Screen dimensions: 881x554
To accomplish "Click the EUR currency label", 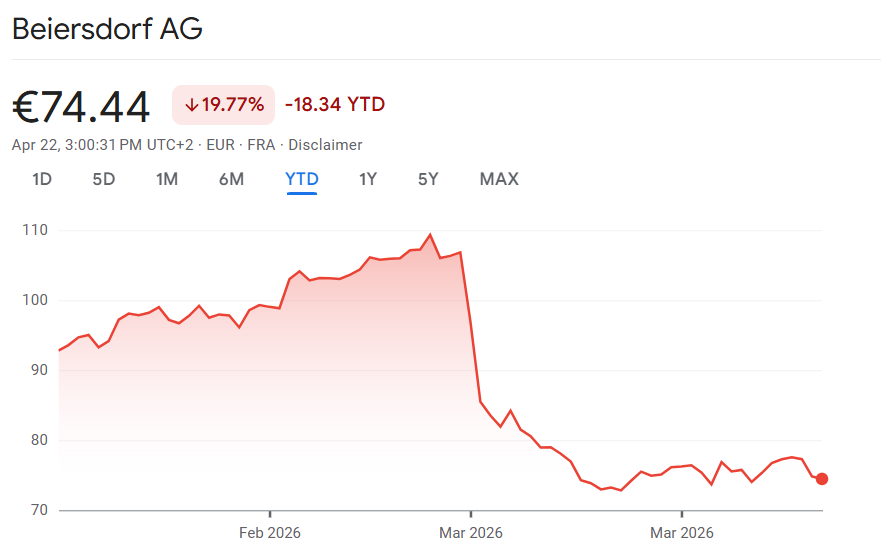I will click(220, 145).
